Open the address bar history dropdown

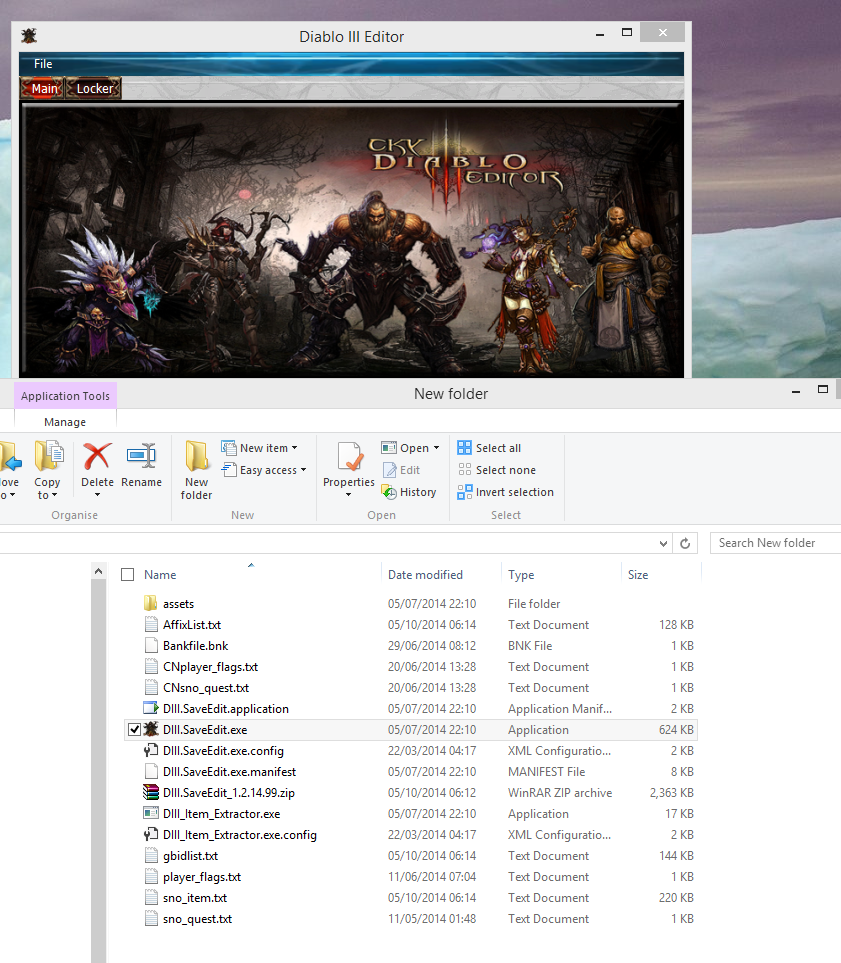(664, 543)
